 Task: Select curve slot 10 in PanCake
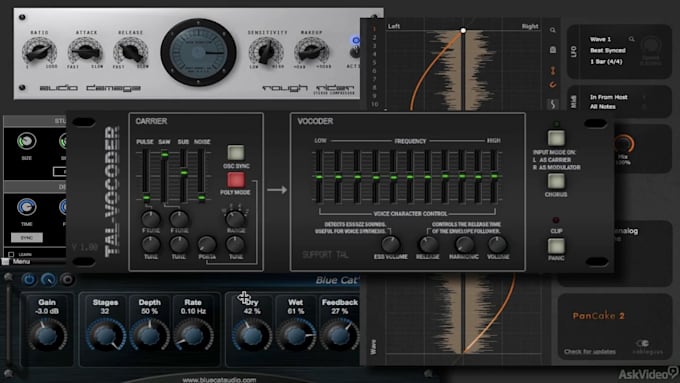[x=375, y=104]
